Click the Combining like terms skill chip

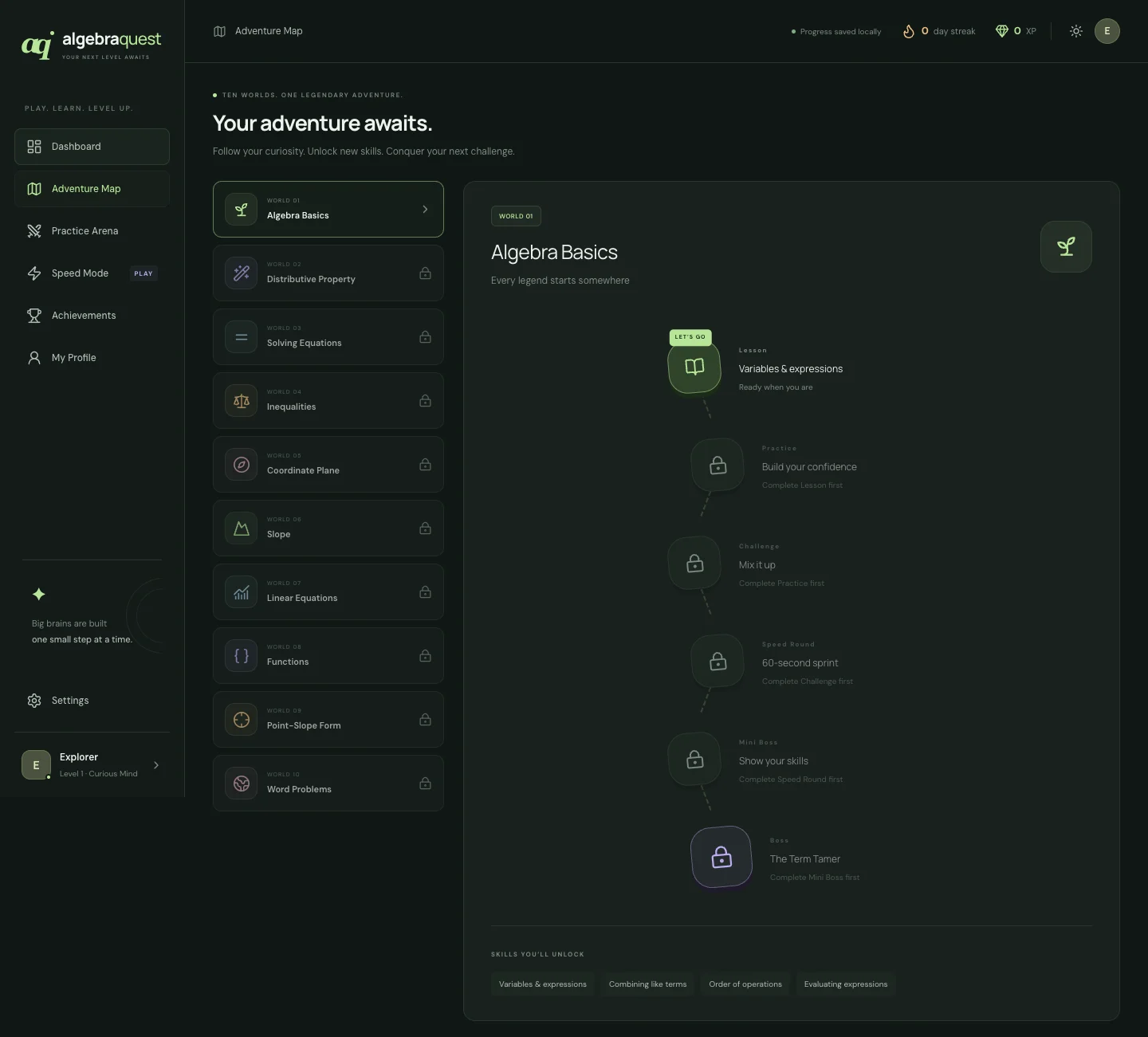(x=647, y=984)
